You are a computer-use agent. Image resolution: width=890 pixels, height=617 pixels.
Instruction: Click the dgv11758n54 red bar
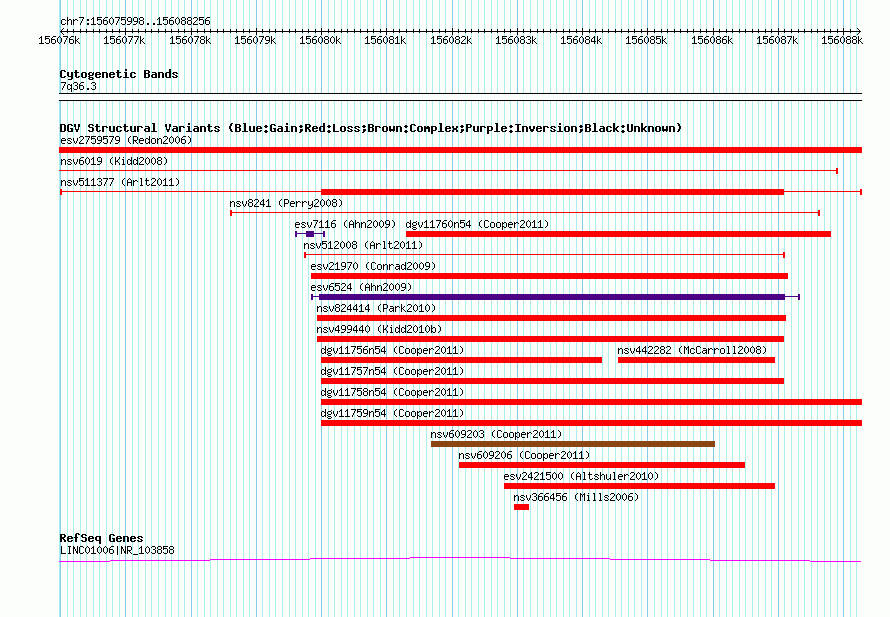(591, 402)
